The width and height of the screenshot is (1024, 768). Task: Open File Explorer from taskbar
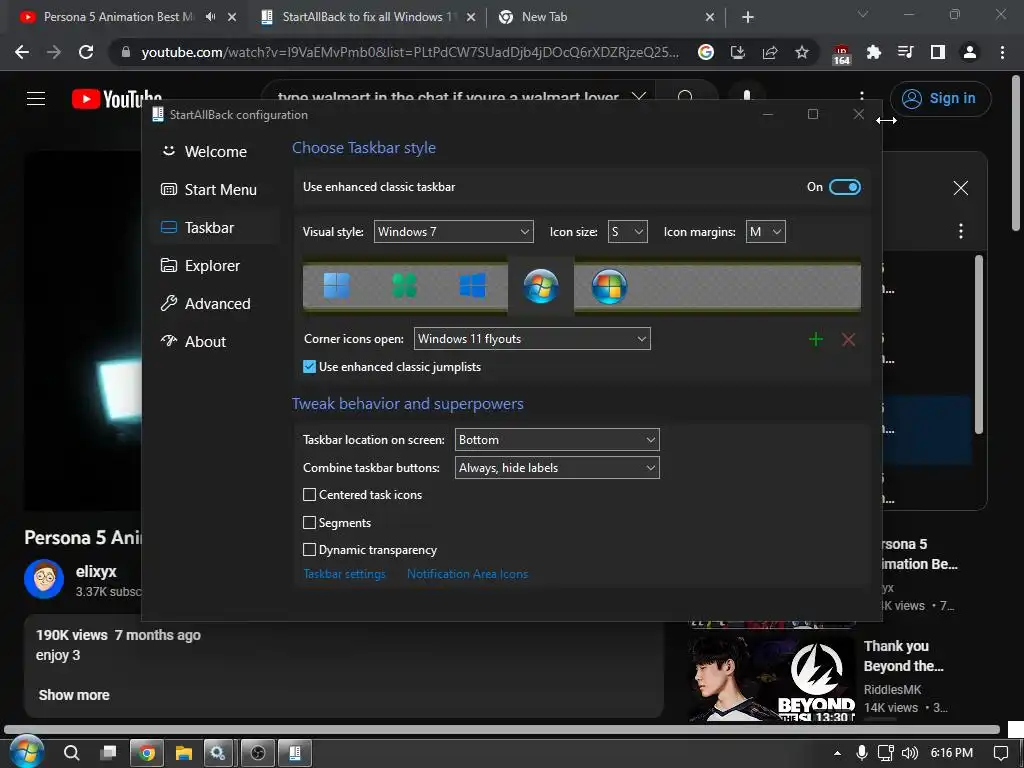pyautogui.click(x=184, y=753)
